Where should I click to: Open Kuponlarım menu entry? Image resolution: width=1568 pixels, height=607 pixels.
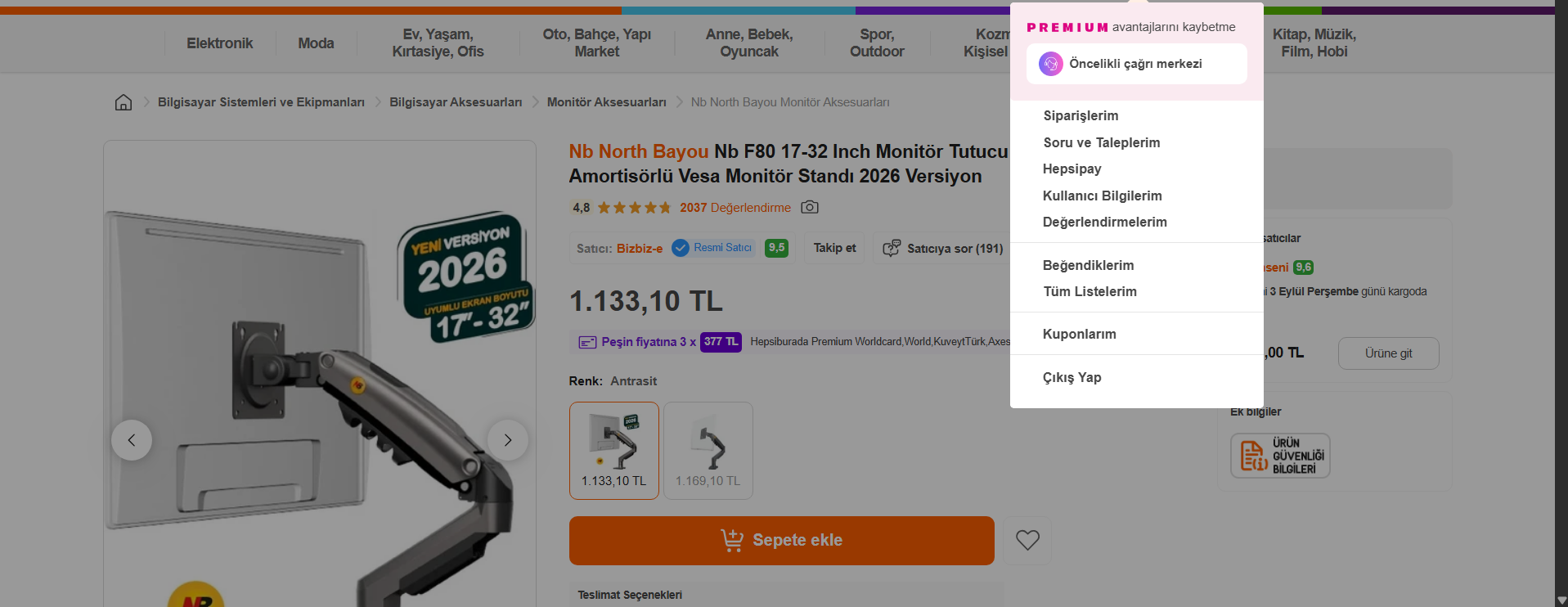(1079, 334)
